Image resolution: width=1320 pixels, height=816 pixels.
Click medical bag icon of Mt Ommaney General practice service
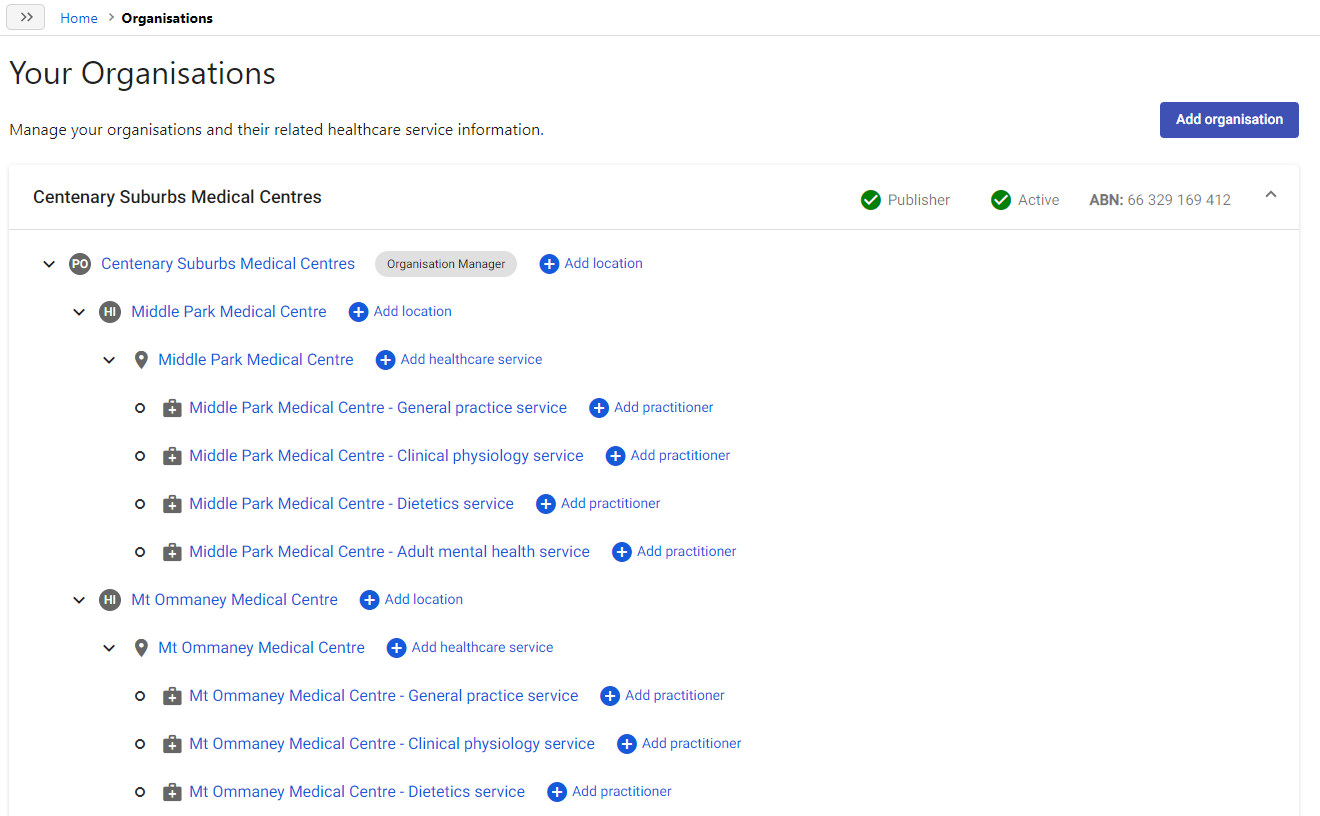(x=172, y=696)
